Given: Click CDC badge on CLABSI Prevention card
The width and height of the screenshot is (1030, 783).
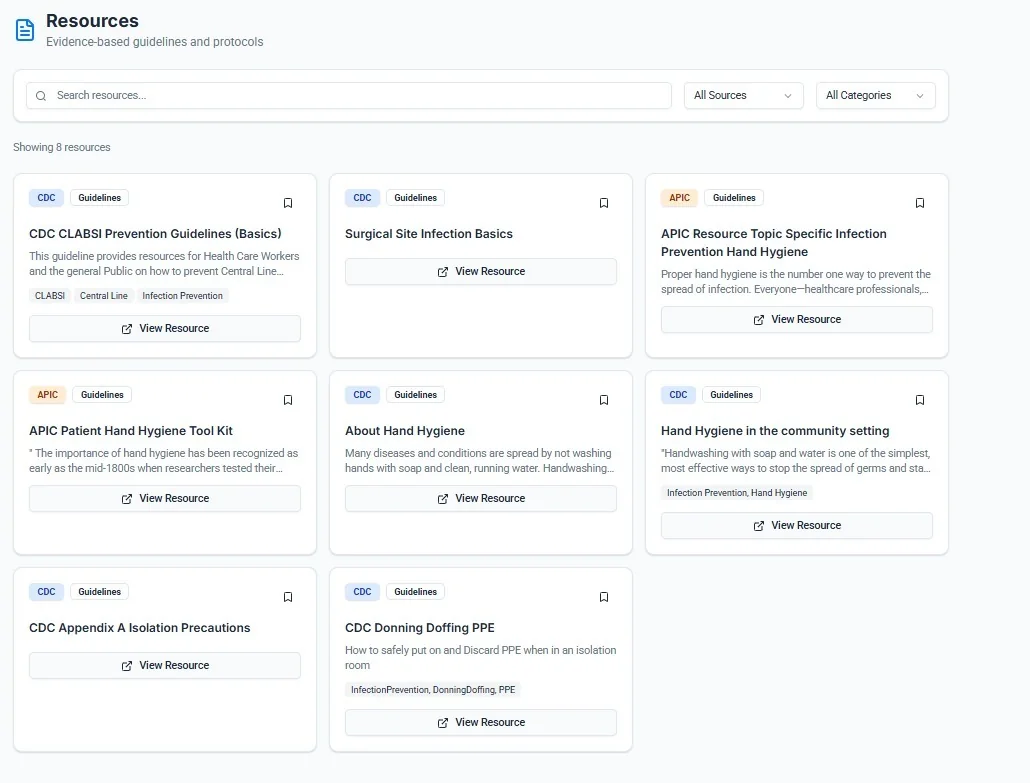Looking at the screenshot, I should click(x=47, y=198).
